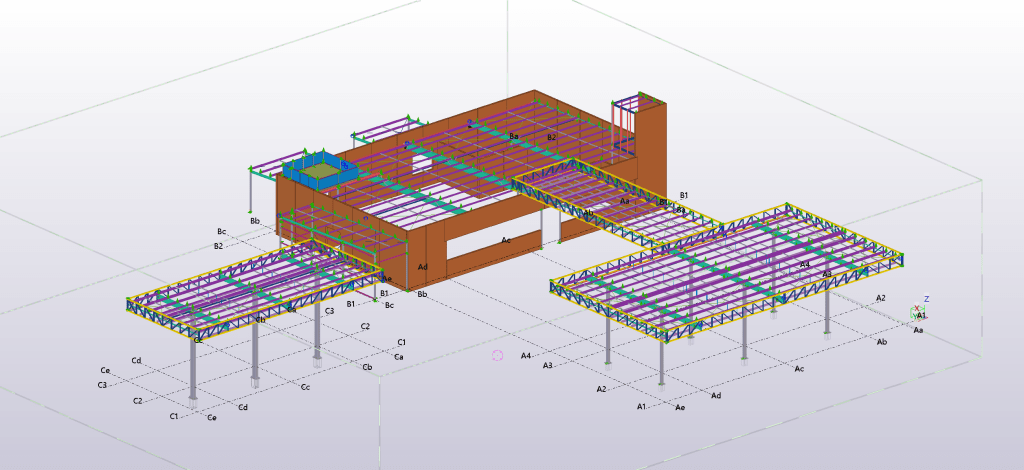The image size is (1024, 470).
Task: Click the Ae grid label beside the bottom A1
Action: pyautogui.click(x=680, y=407)
